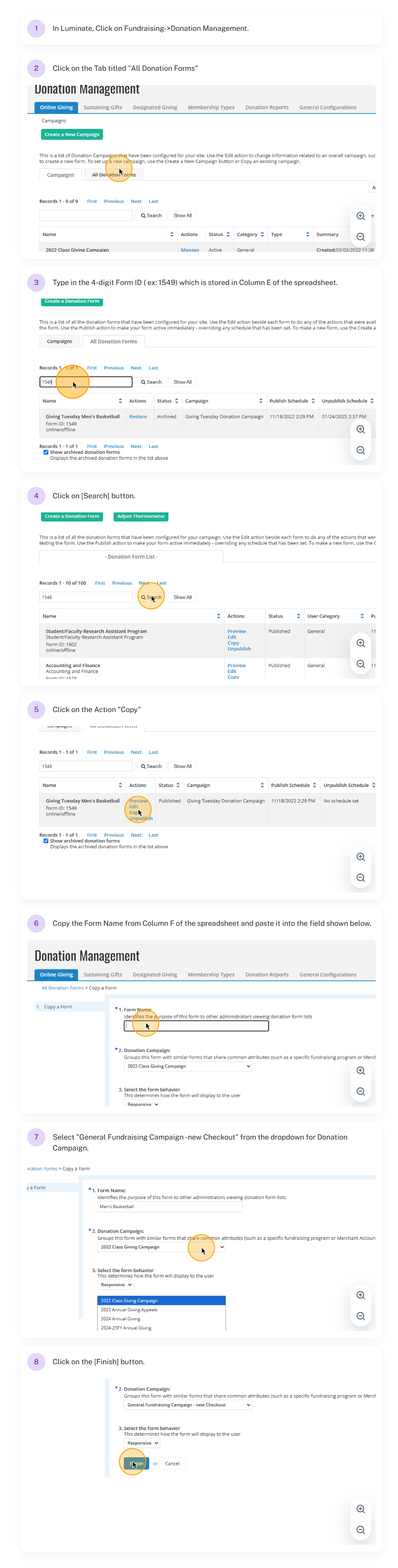This screenshot has height=1568, width=398.
Task: Click Unpublish link for Student/Faculty Research form
Action: pos(239,649)
